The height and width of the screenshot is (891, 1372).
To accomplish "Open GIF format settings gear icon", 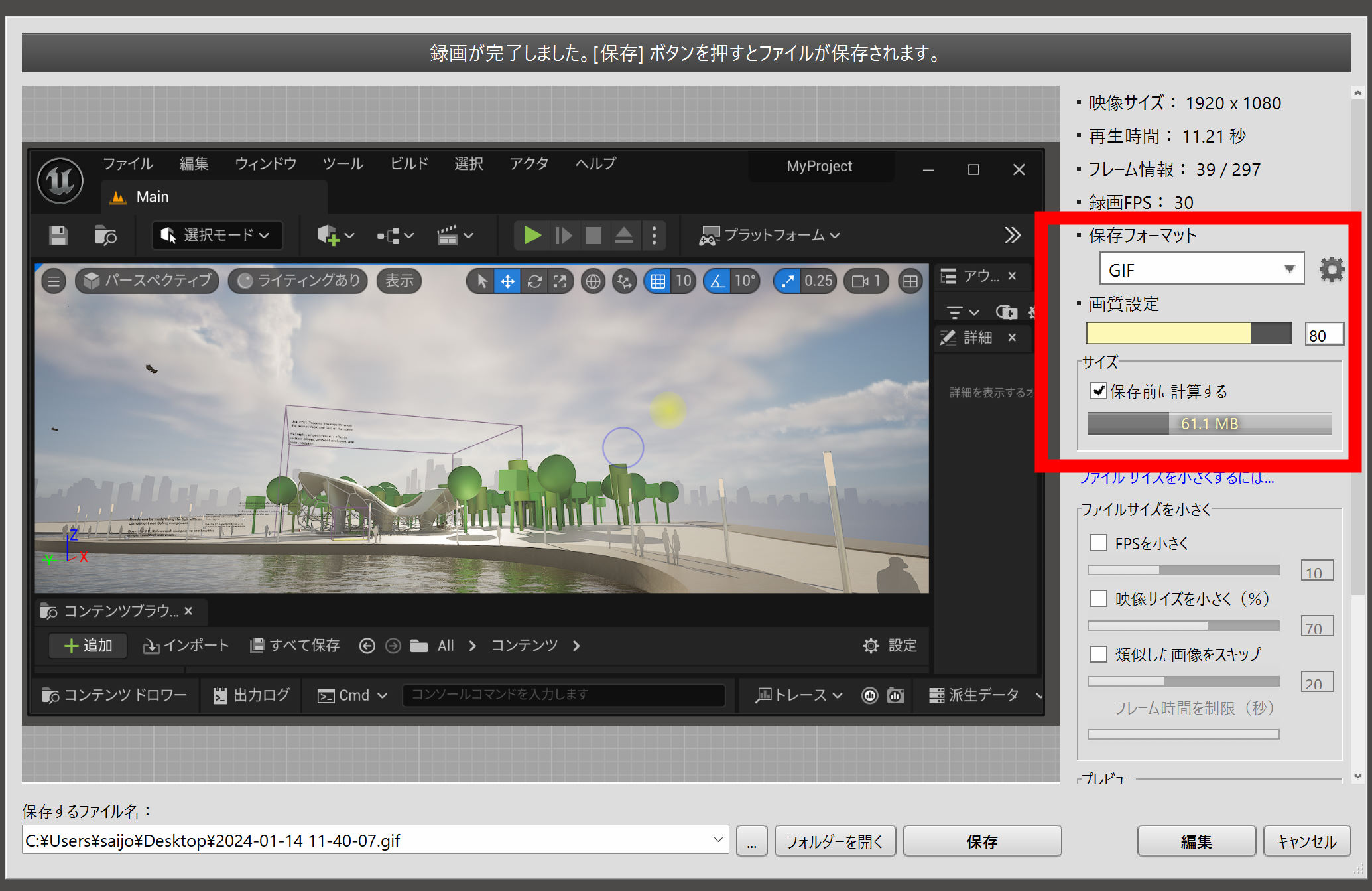I will [1331, 269].
